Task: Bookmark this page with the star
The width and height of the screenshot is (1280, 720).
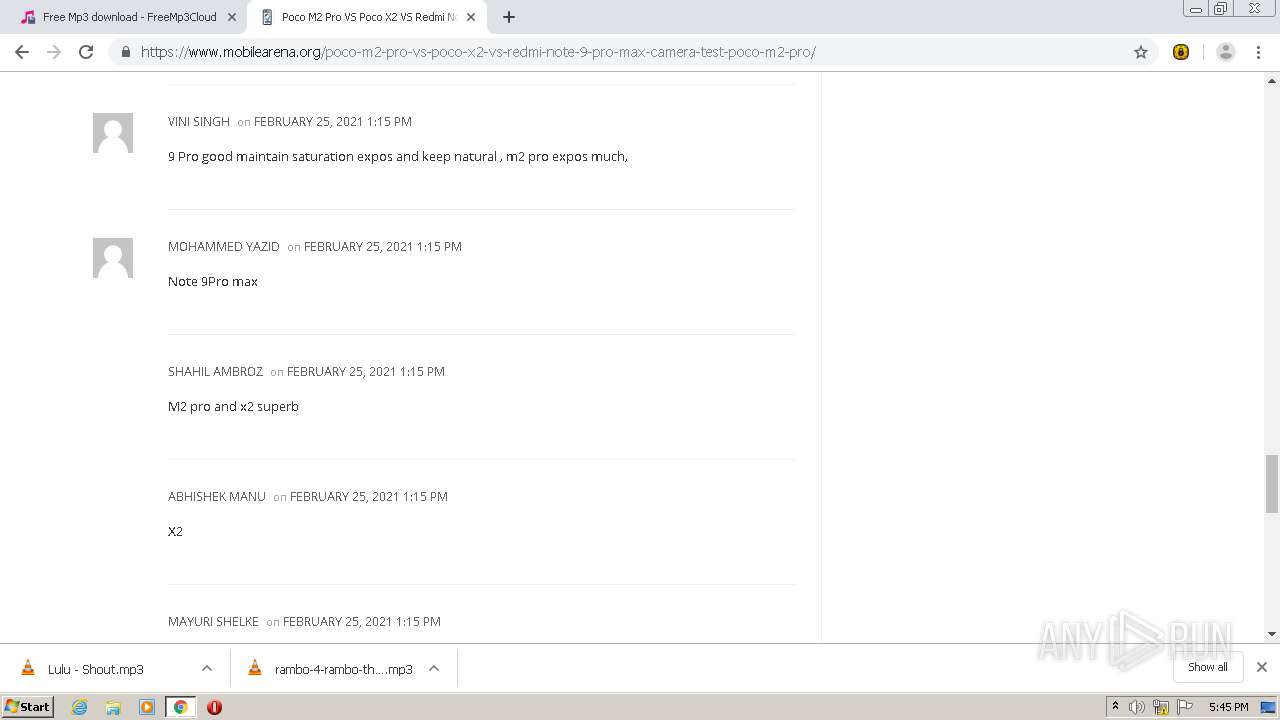Action: (1141, 52)
